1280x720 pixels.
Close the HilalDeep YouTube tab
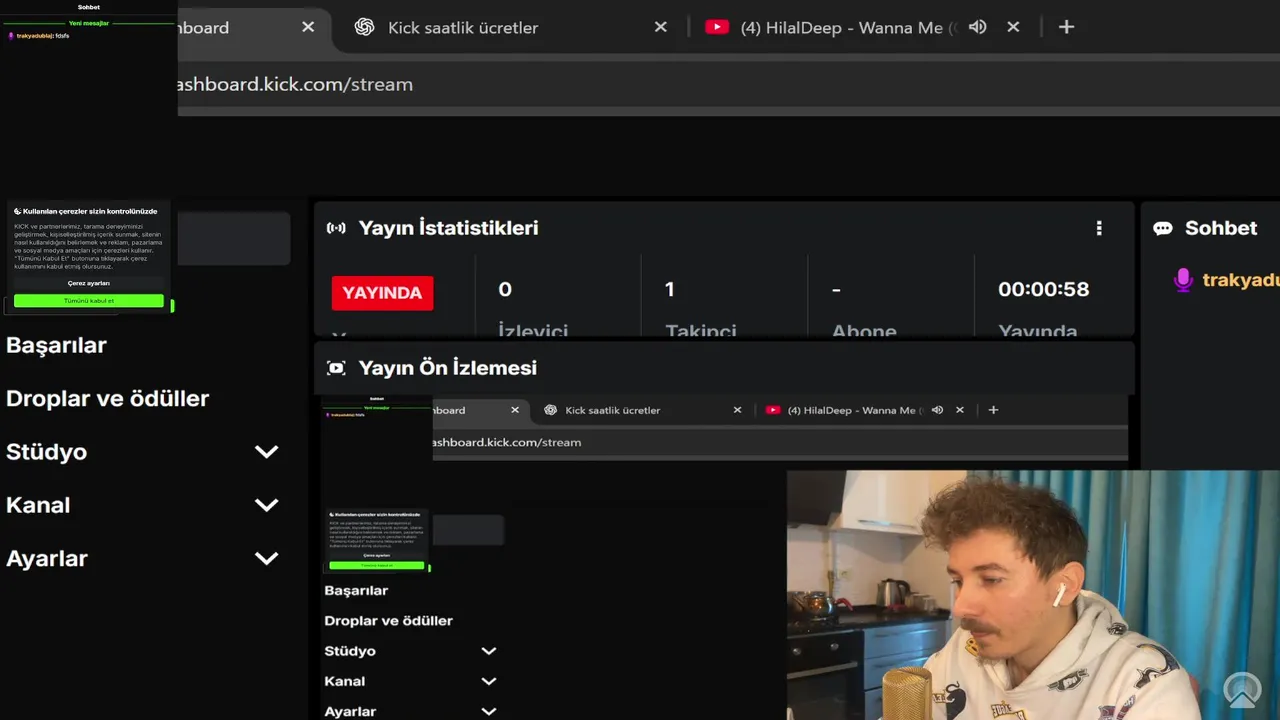tap(1013, 27)
